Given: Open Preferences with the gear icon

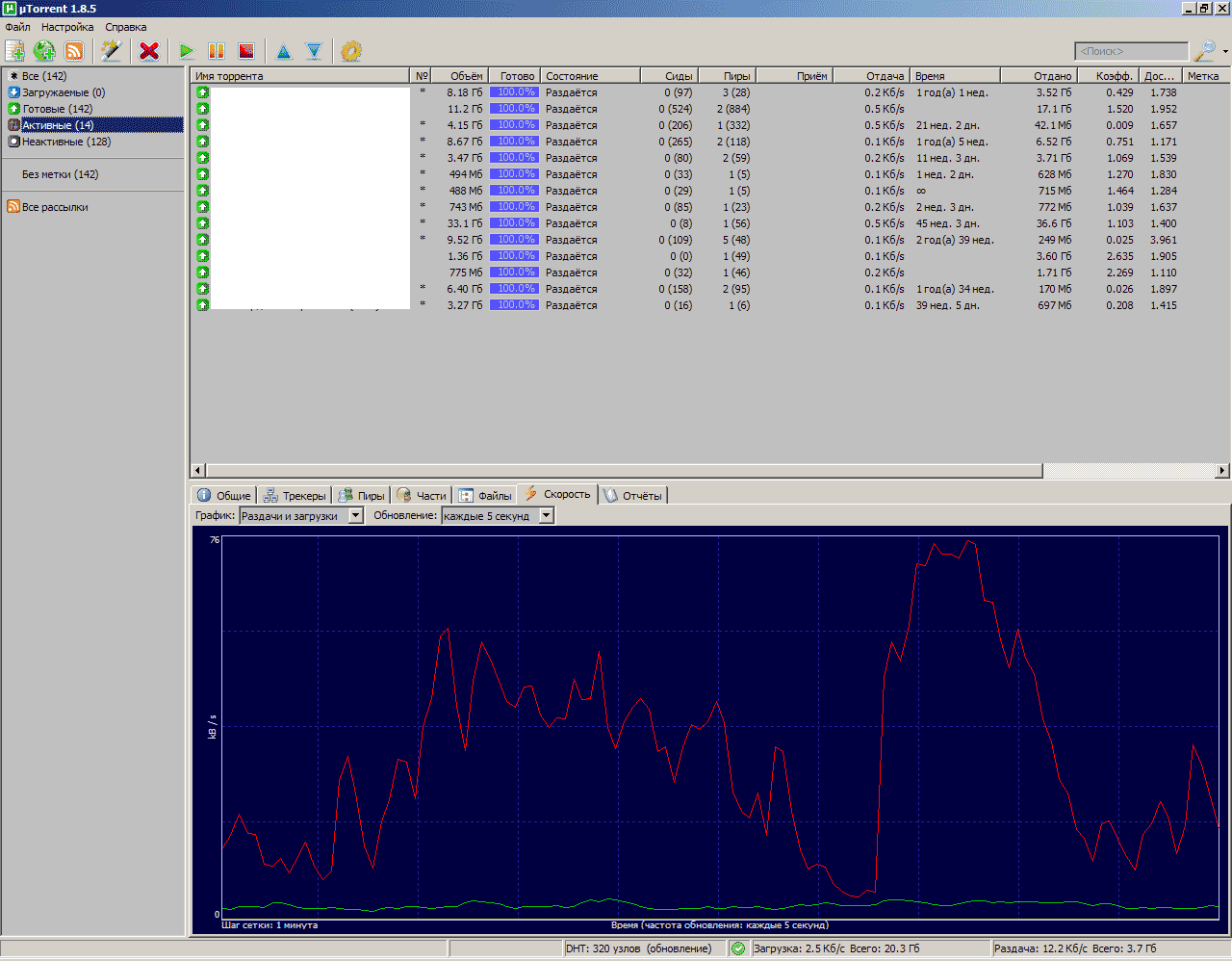Looking at the screenshot, I should click(x=351, y=51).
